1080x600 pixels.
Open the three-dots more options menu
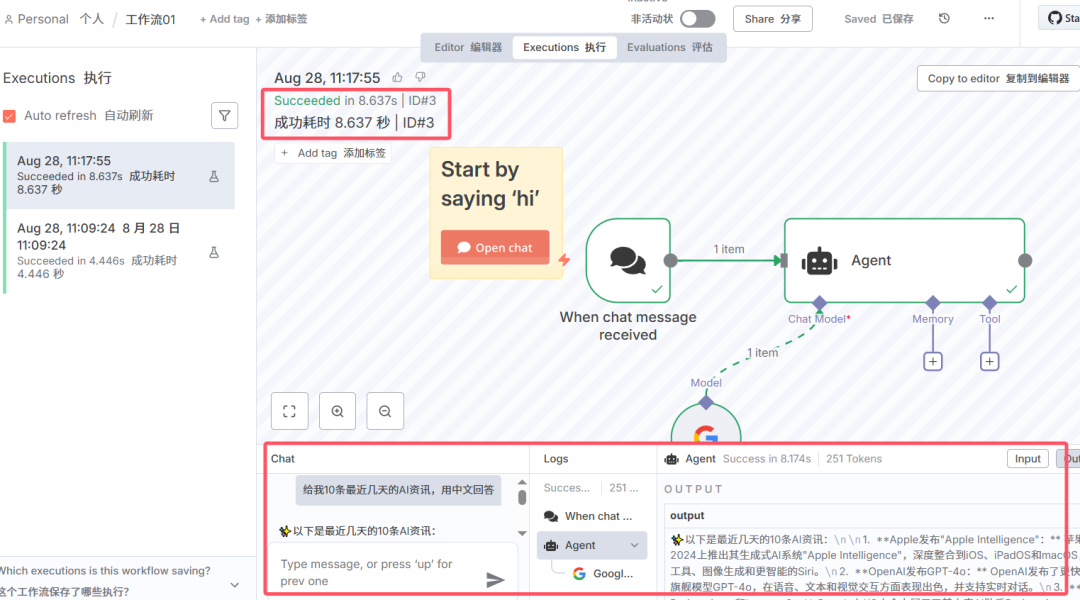pos(989,19)
